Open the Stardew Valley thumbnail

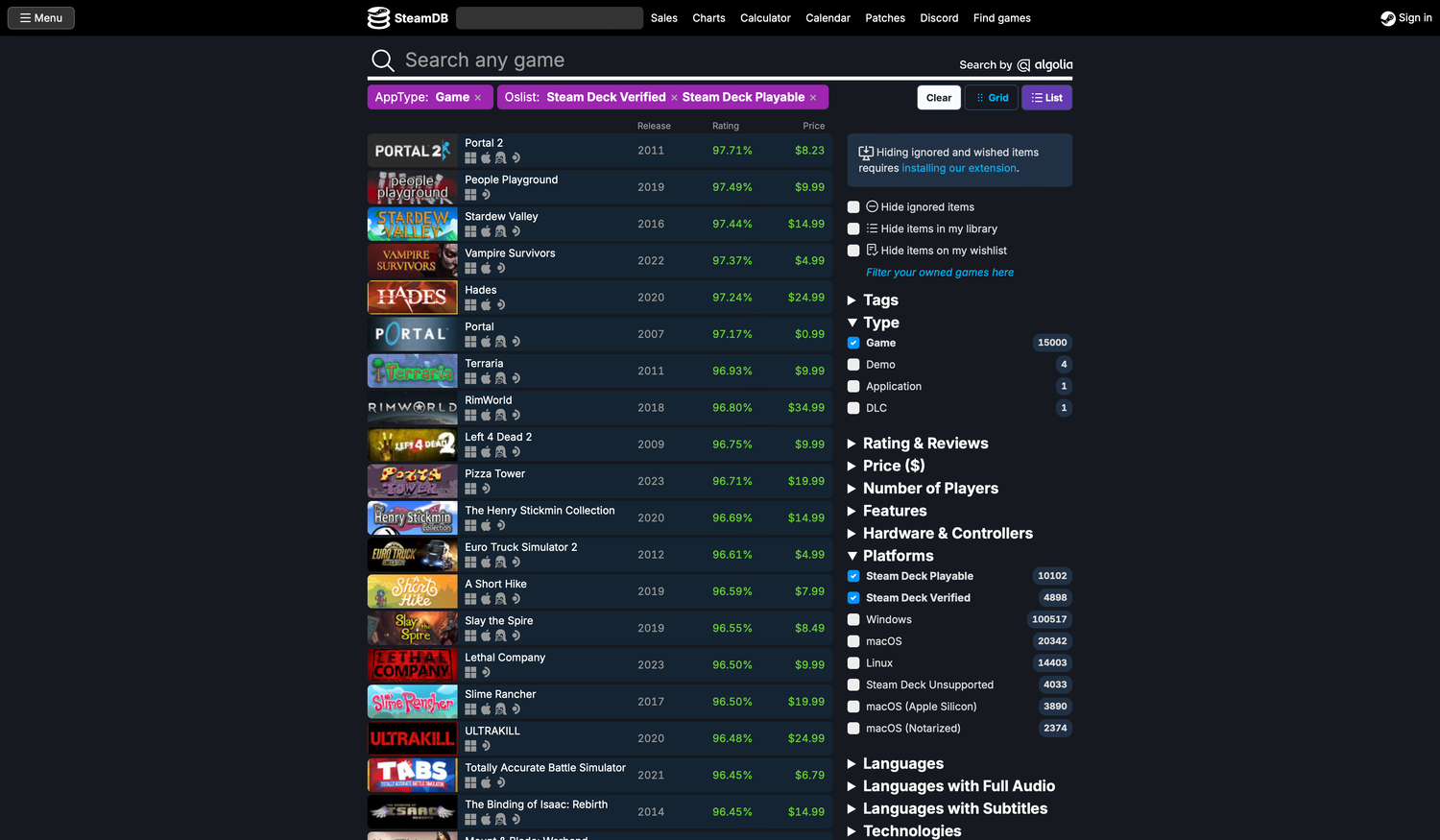[x=413, y=224]
